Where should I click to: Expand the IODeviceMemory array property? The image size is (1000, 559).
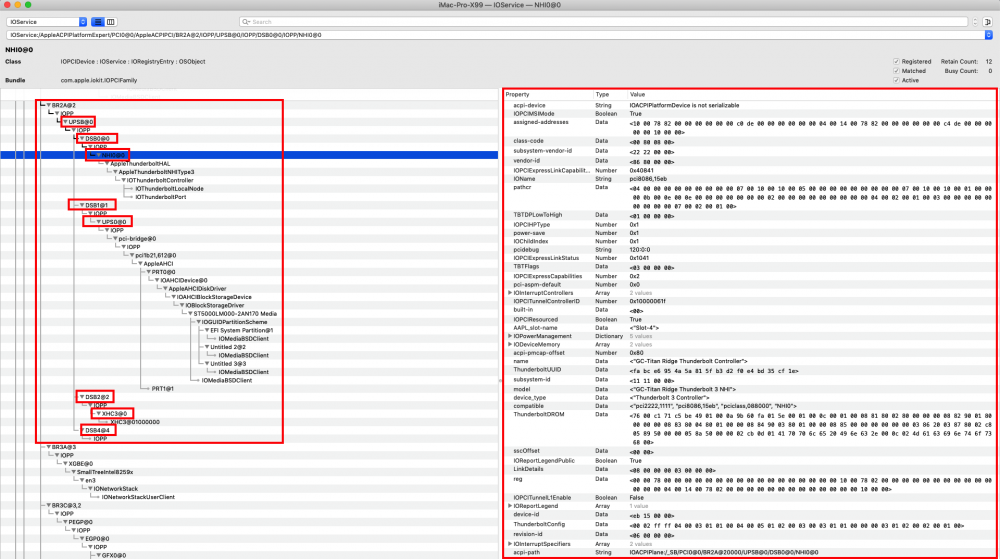pyautogui.click(x=510, y=345)
